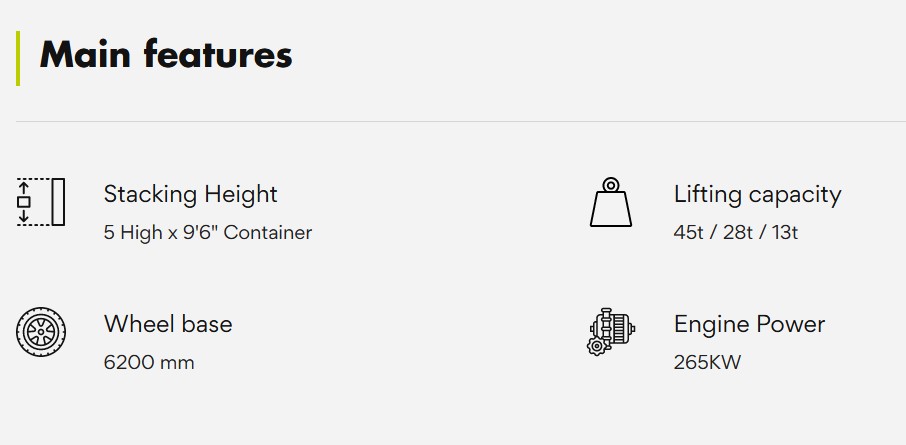Click the yellow-green accent bar beside heading
Viewport: 906px width, 445px height.
(18, 58)
